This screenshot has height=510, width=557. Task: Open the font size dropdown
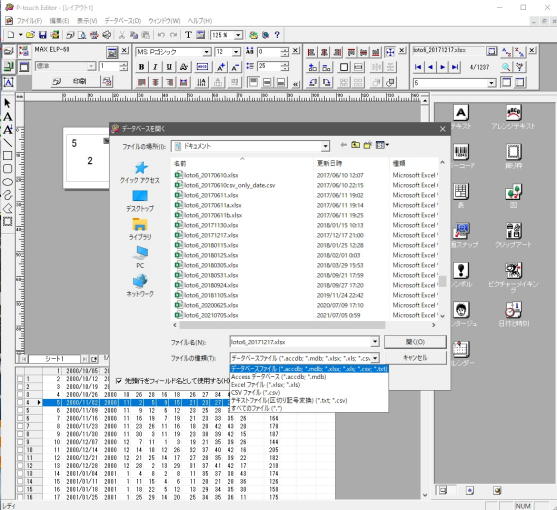tap(236, 52)
